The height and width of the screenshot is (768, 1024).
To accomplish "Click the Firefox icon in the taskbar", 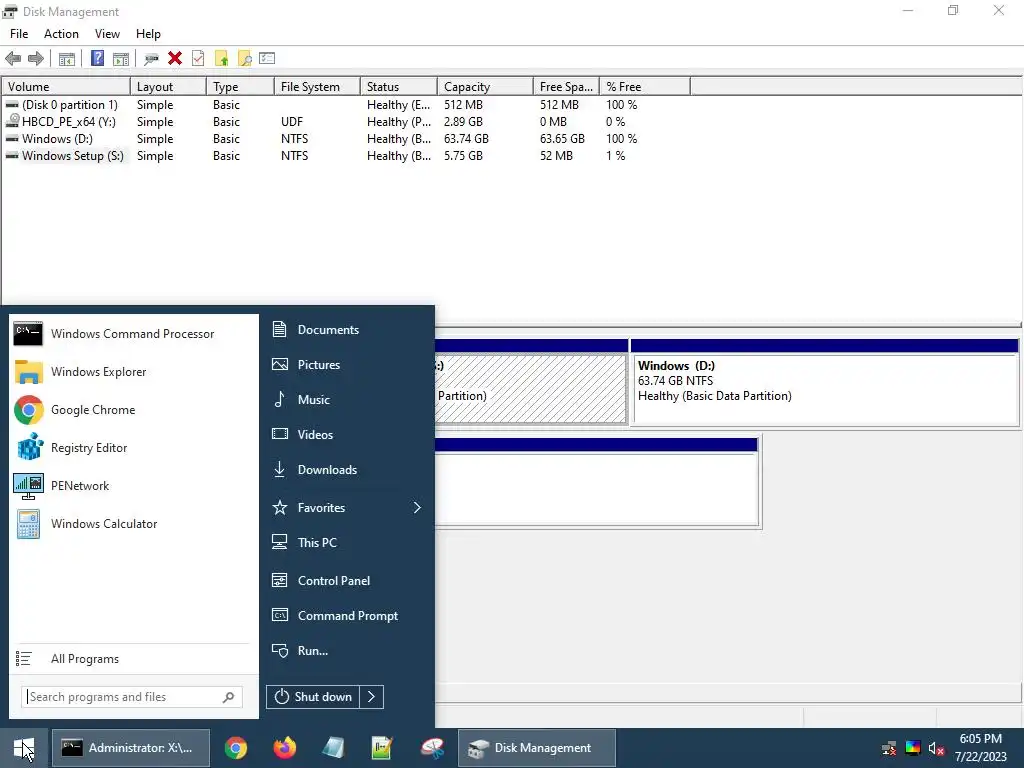I will 285,748.
